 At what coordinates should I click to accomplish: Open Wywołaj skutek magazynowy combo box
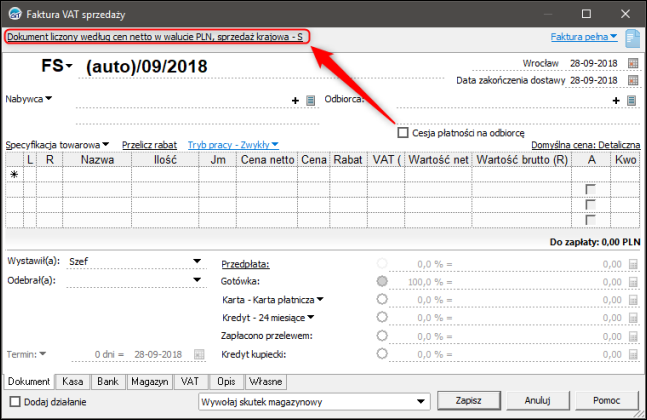click(x=314, y=401)
